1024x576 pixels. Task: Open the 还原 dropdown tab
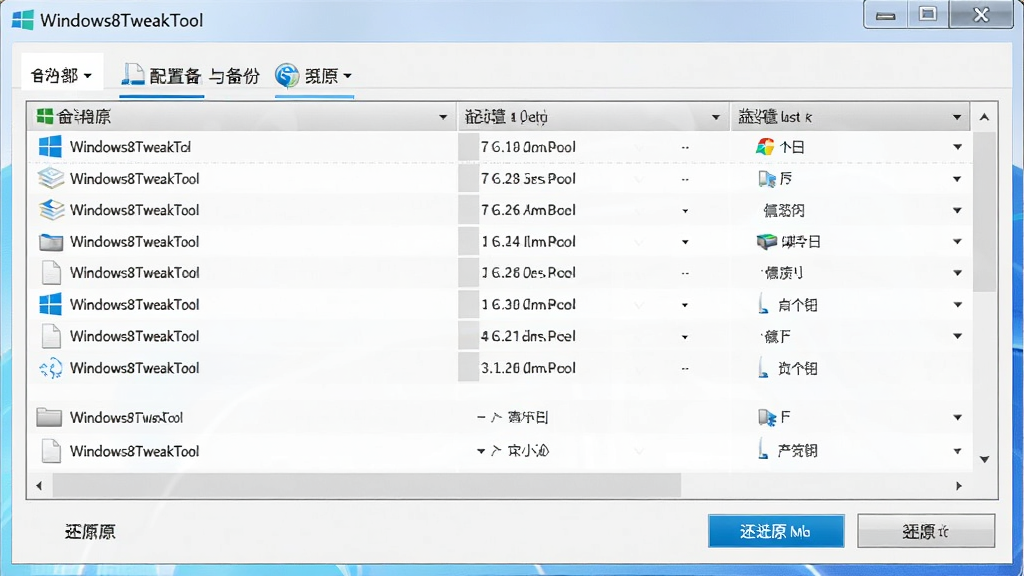pos(314,75)
